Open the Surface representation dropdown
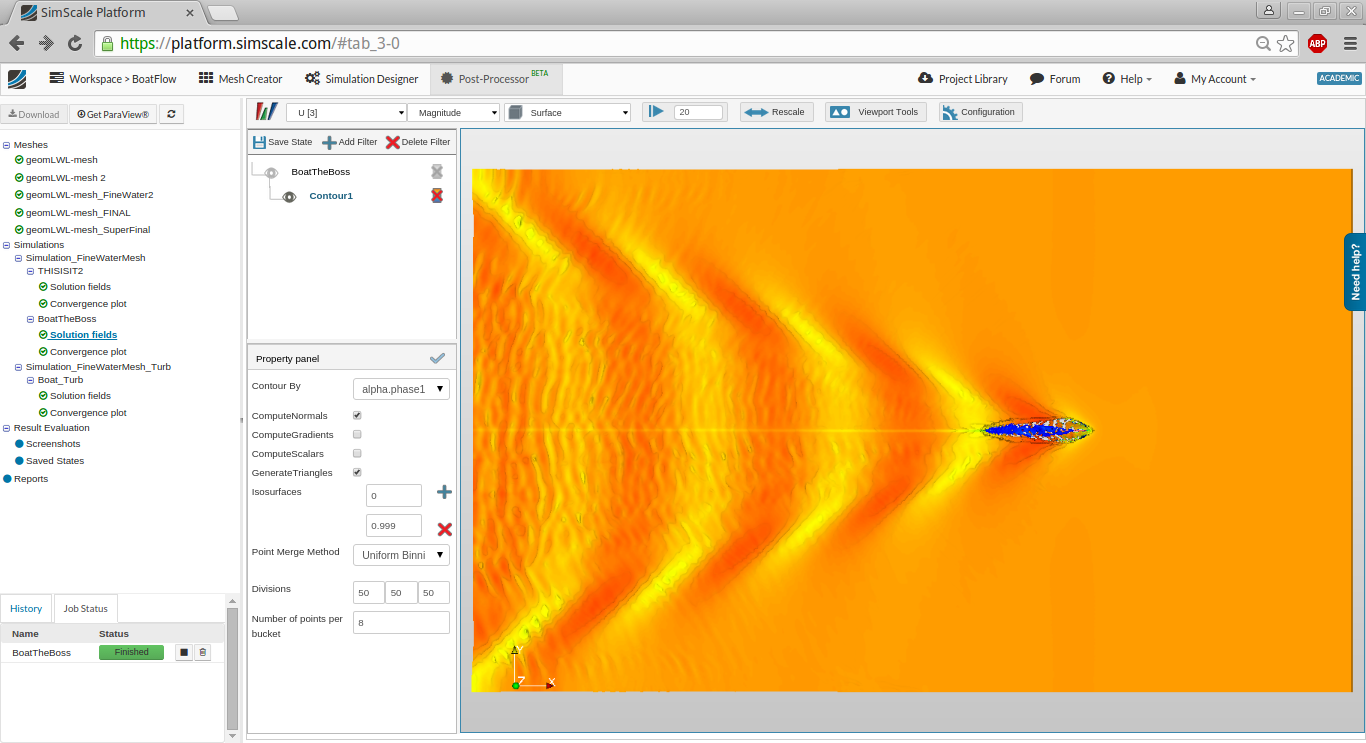Image resolution: width=1366 pixels, height=743 pixels. 568,113
